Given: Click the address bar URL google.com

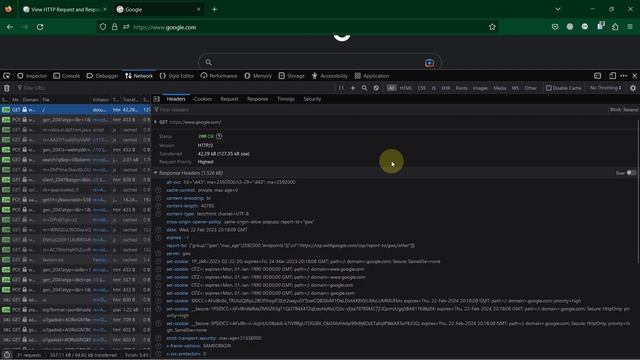Looking at the screenshot, I should (x=165, y=27).
